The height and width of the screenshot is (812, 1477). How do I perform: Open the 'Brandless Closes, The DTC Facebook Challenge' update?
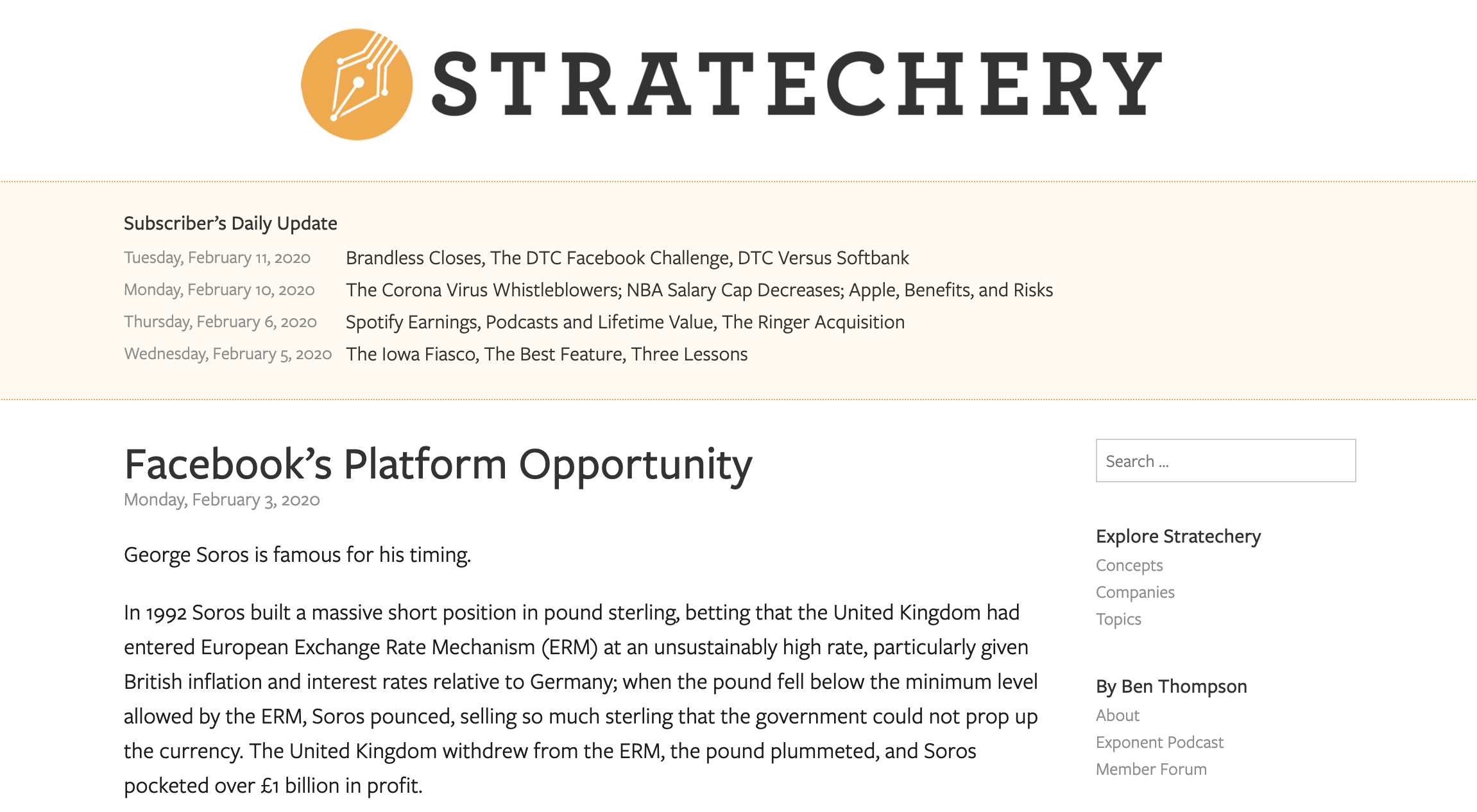tap(627, 258)
